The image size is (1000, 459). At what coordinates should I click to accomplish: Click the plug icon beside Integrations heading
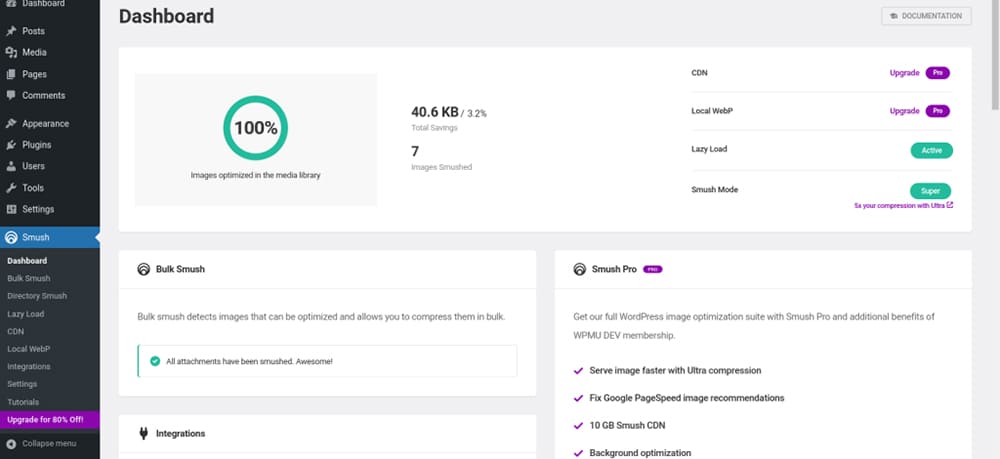143,434
